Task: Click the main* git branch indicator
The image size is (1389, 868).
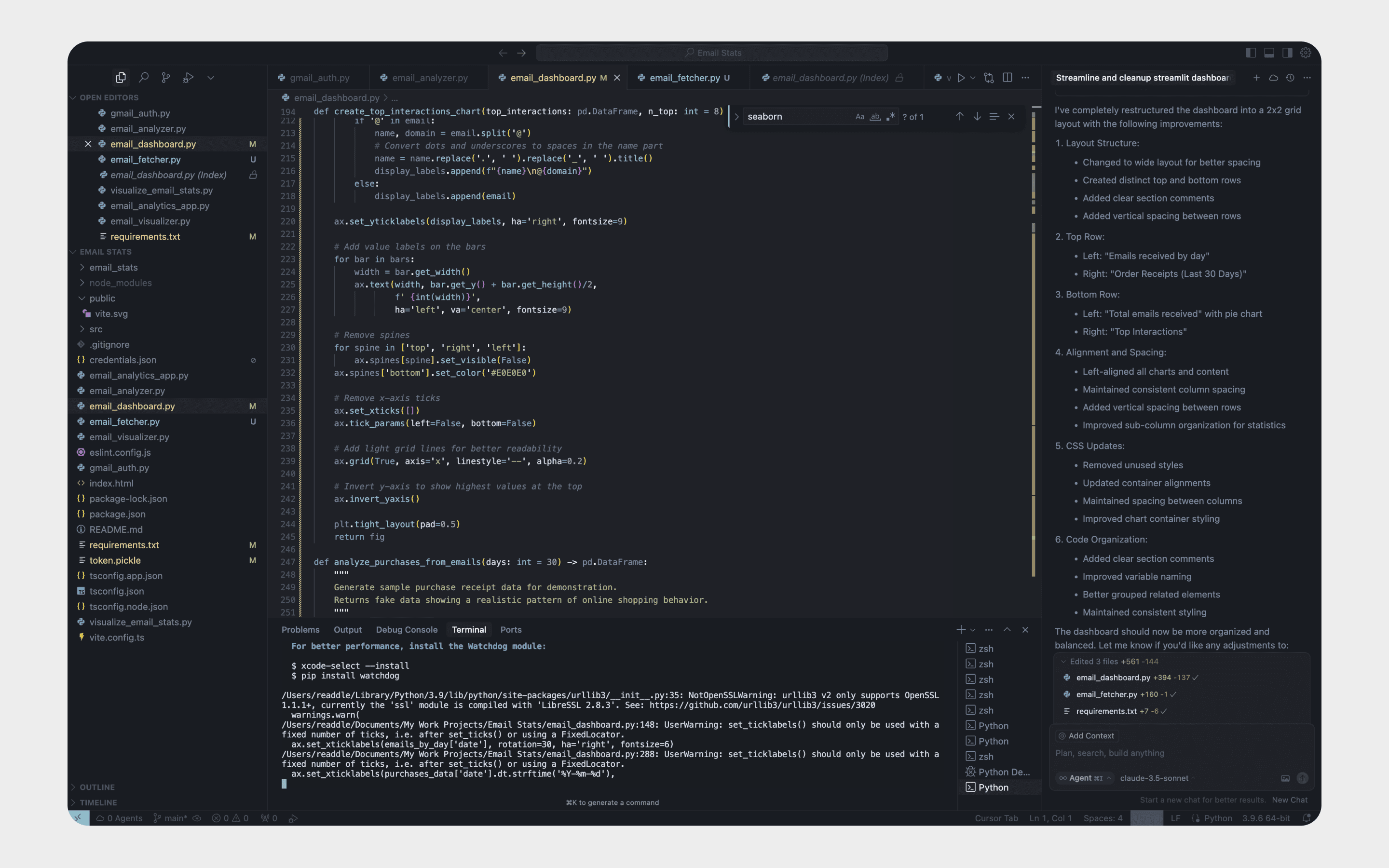Action: (x=170, y=818)
